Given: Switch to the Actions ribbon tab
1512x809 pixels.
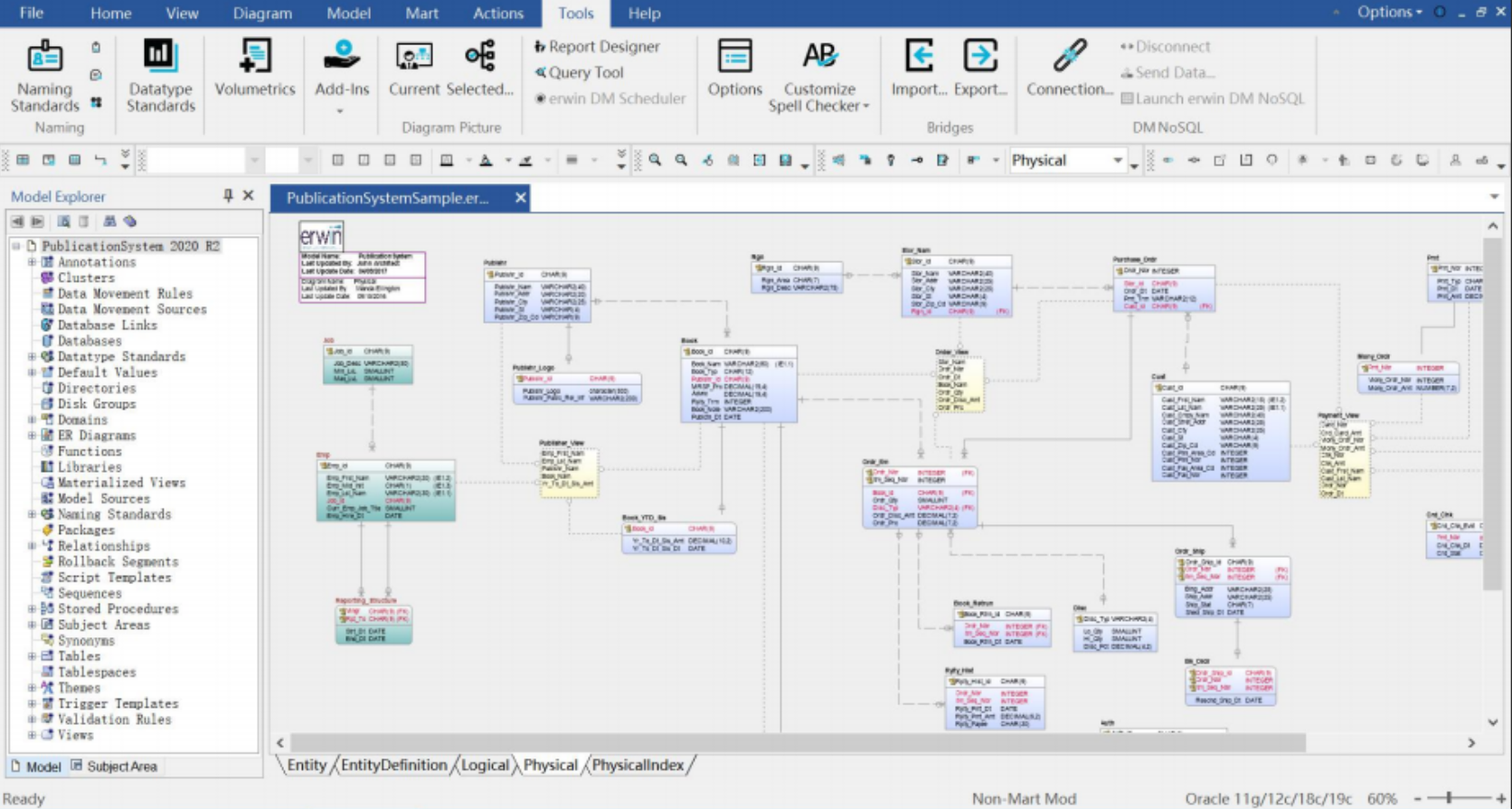Looking at the screenshot, I should (498, 13).
